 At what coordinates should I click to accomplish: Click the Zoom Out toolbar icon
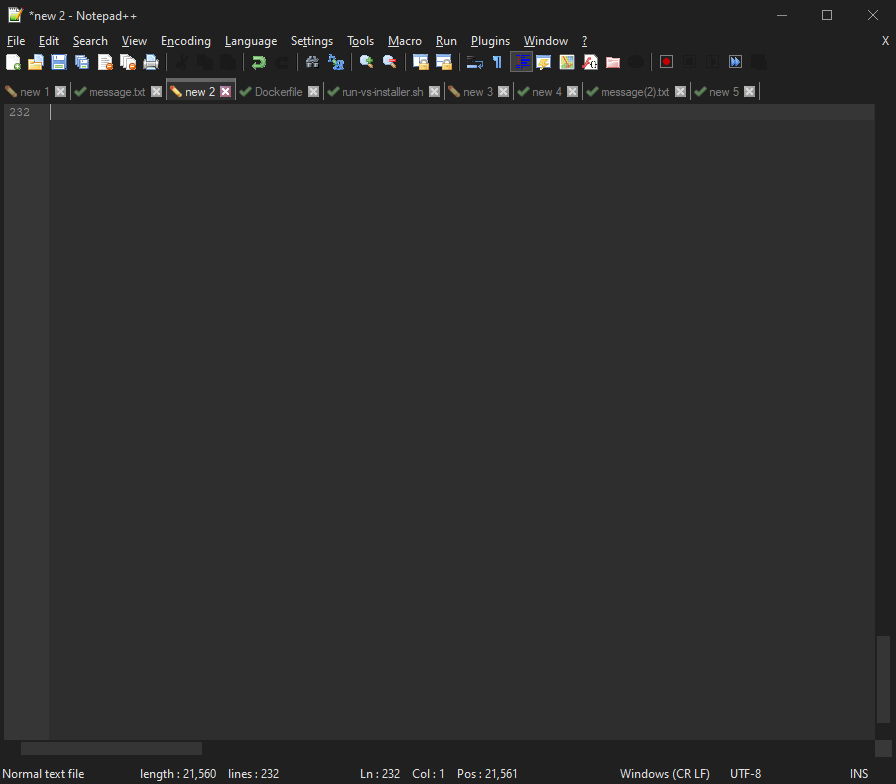tap(390, 62)
